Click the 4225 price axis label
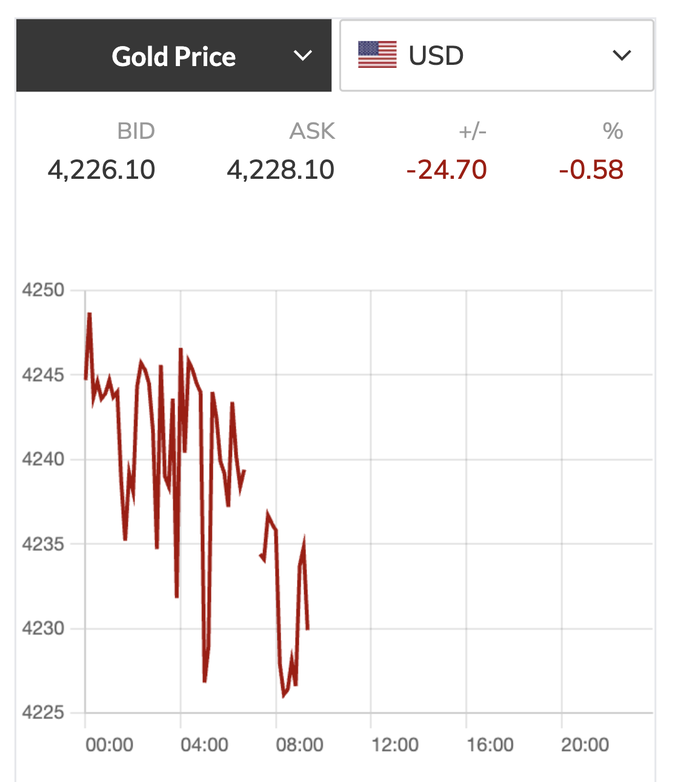 (42, 713)
